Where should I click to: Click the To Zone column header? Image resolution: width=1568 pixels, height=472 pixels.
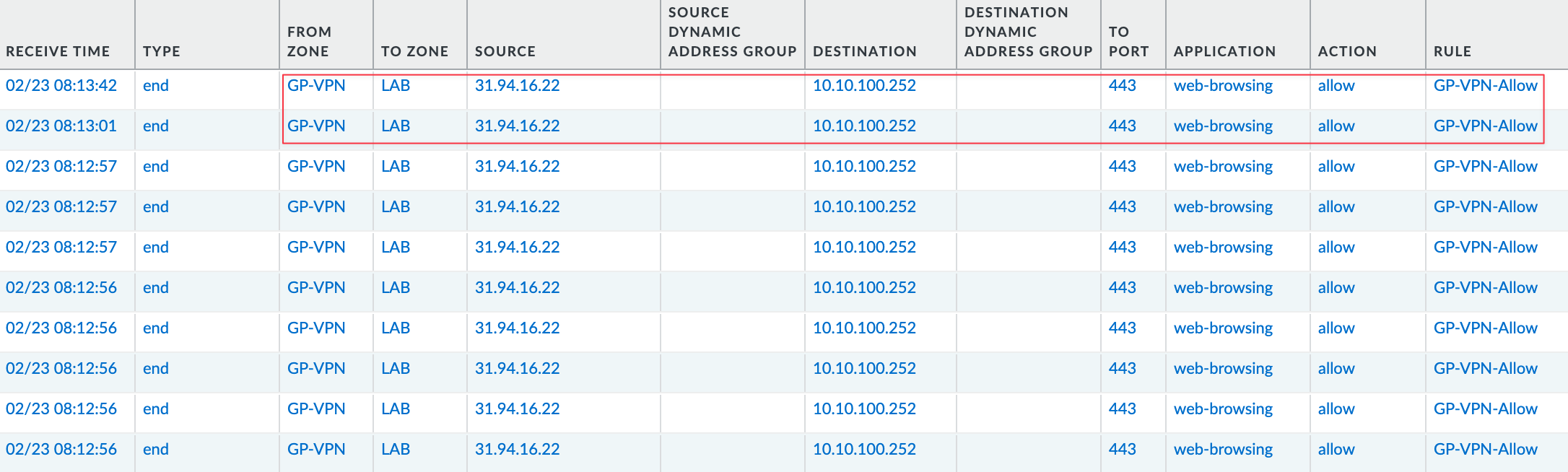[x=414, y=51]
